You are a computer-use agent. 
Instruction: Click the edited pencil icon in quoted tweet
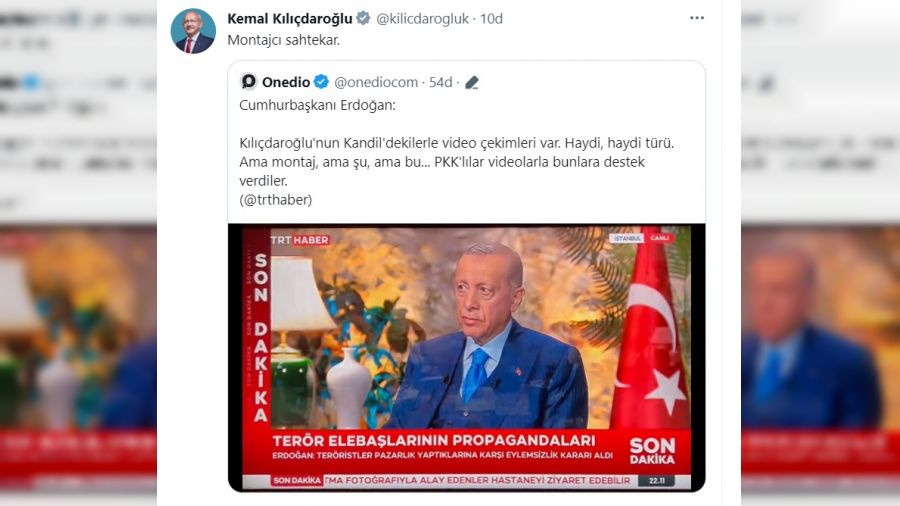472,83
